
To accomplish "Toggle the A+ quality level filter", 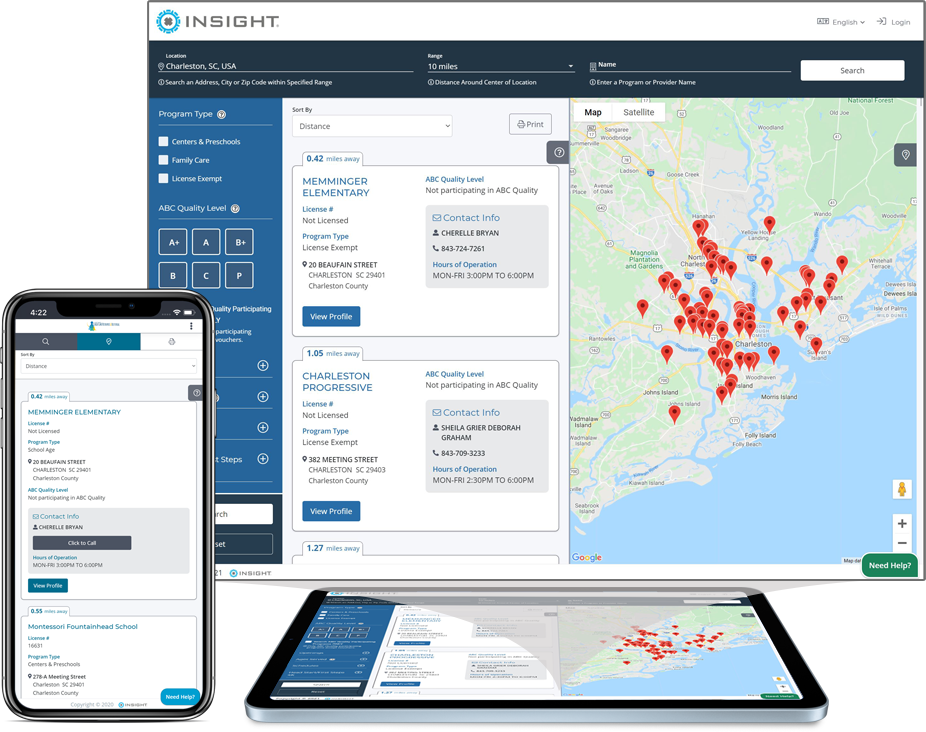I will [x=173, y=242].
